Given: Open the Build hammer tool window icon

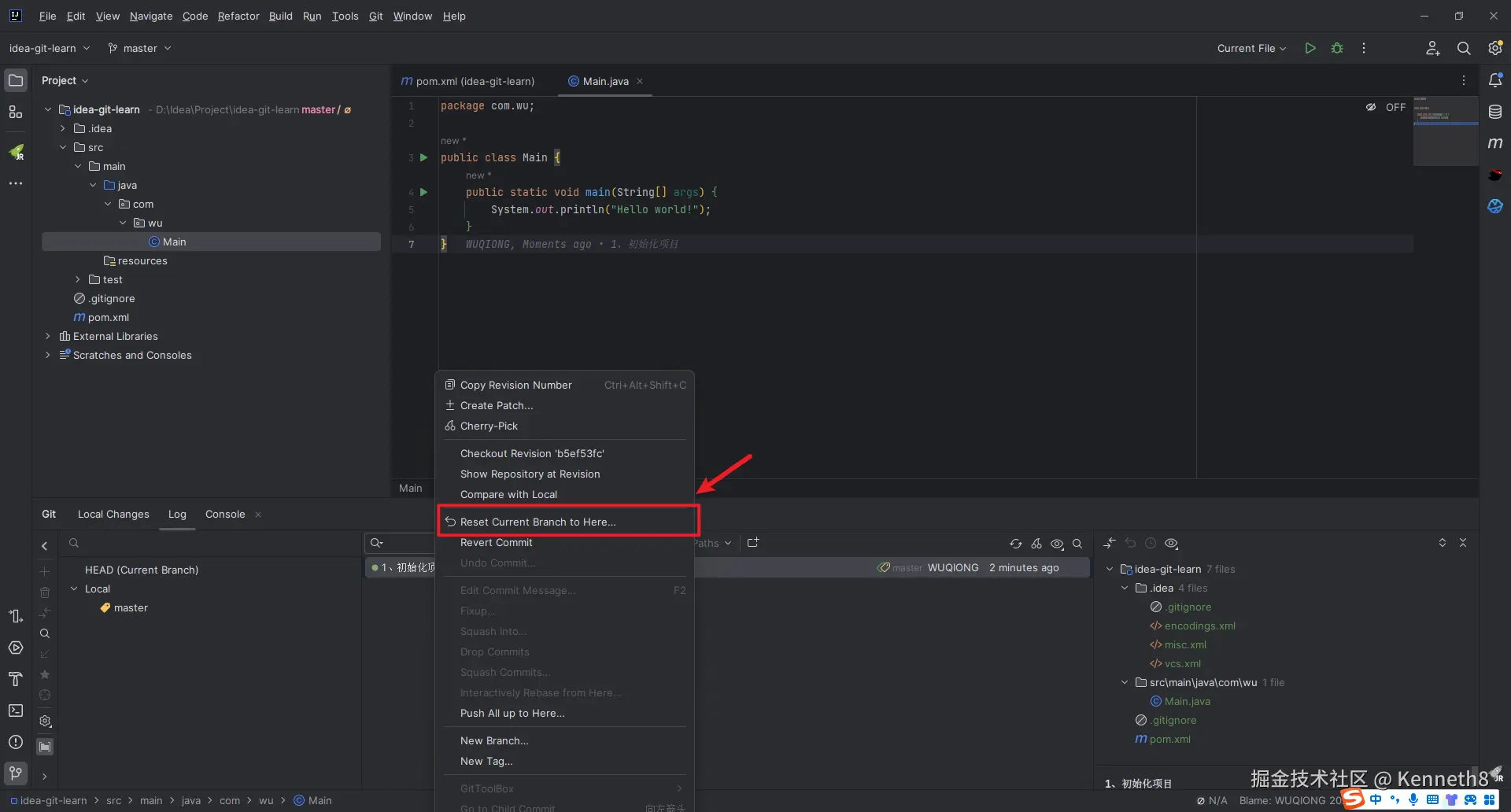Looking at the screenshot, I should pyautogui.click(x=16, y=679).
